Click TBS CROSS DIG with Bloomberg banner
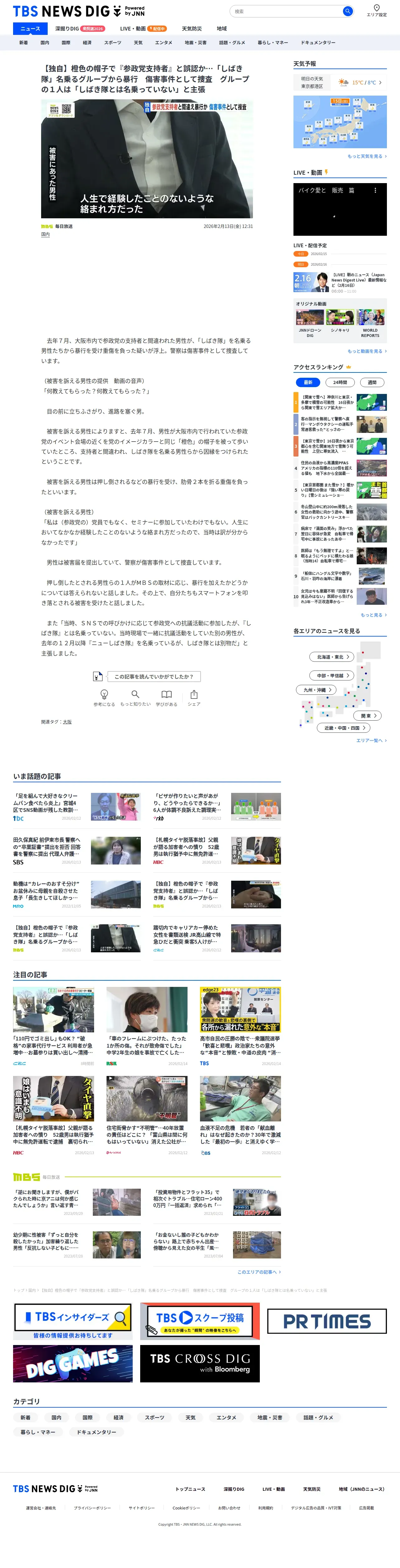The image size is (400, 1568). [200, 1363]
